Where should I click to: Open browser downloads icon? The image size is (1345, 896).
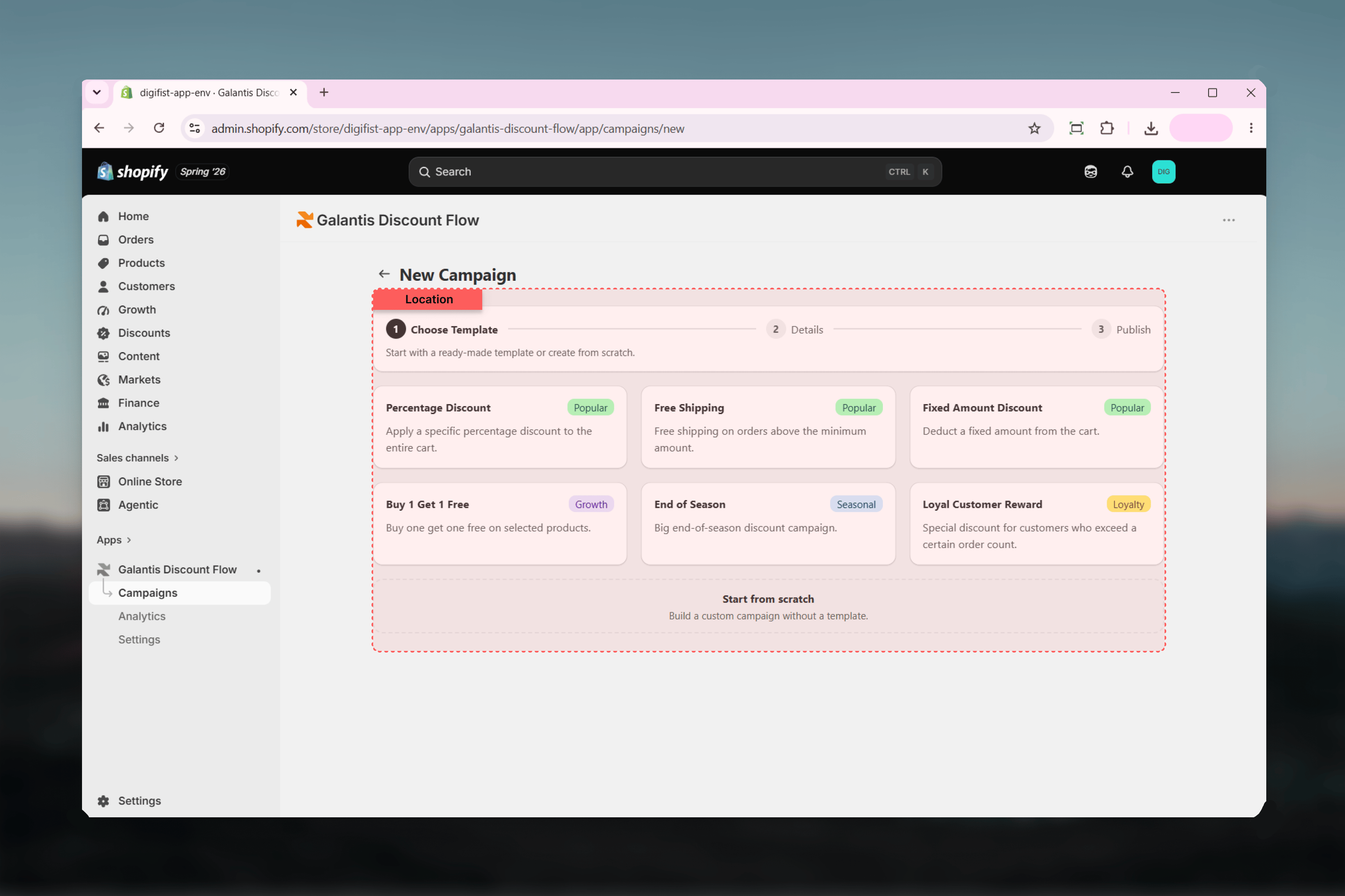coord(1151,129)
